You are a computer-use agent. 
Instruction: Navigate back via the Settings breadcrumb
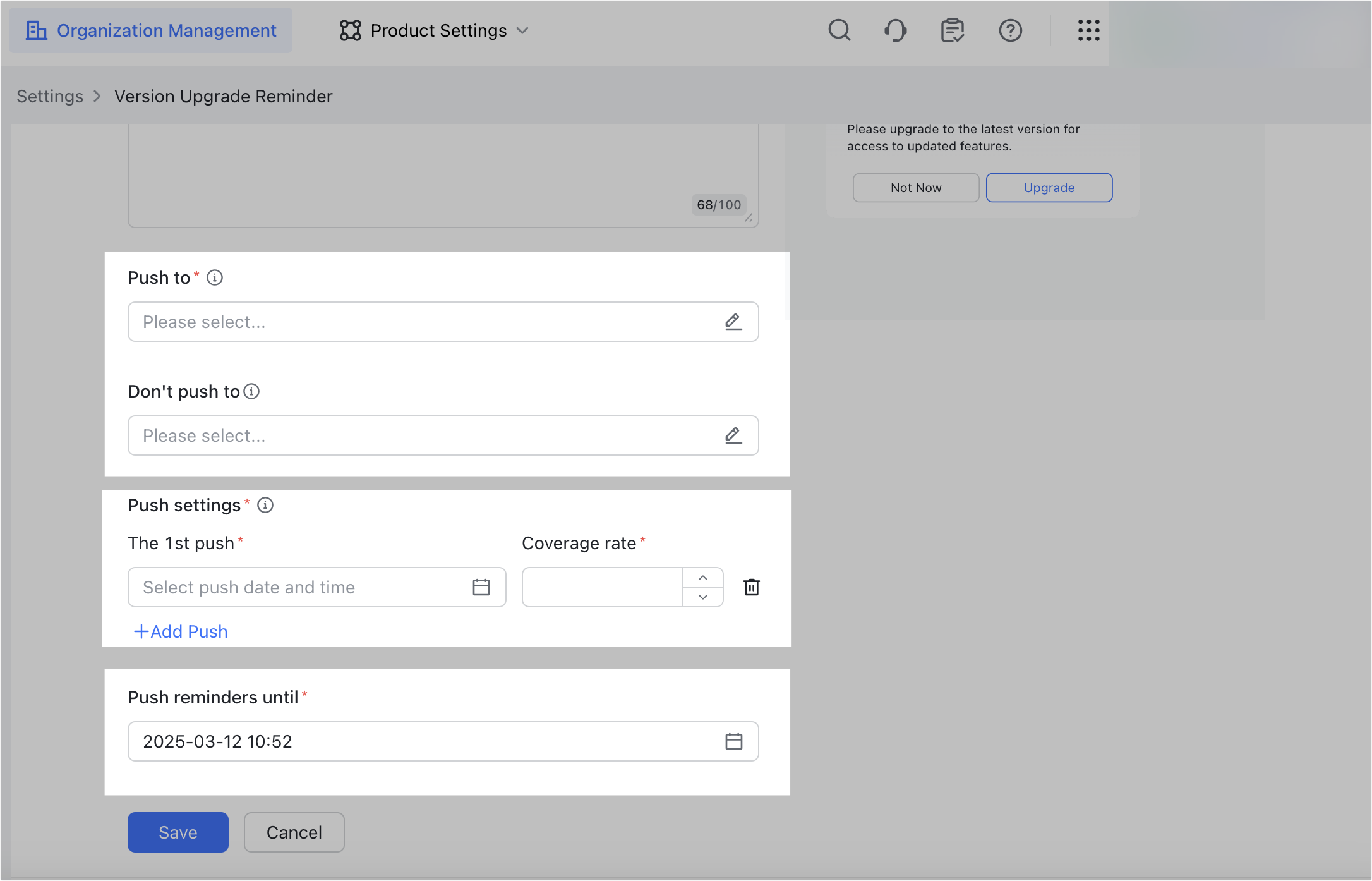point(49,96)
